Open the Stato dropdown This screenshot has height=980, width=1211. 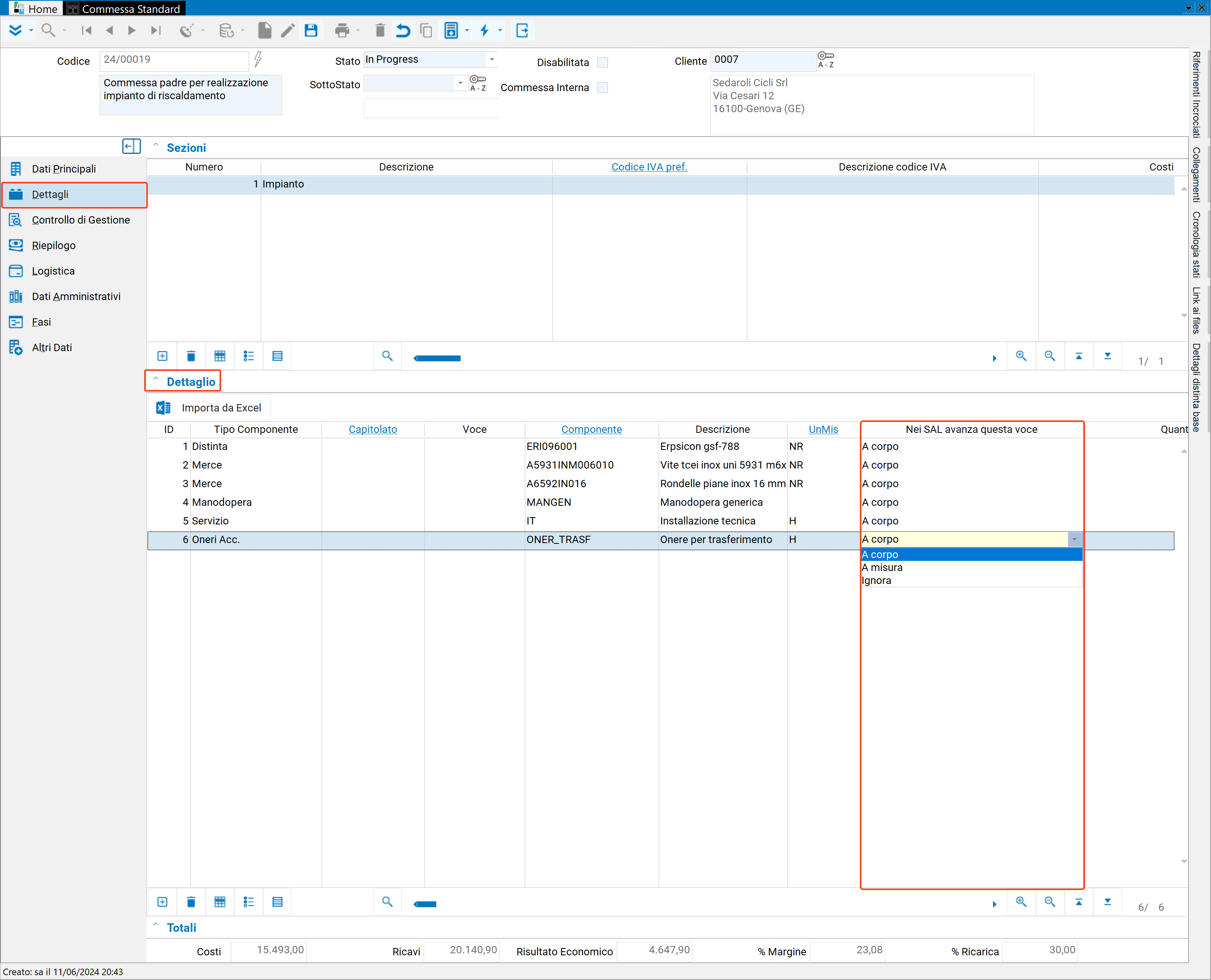point(492,59)
